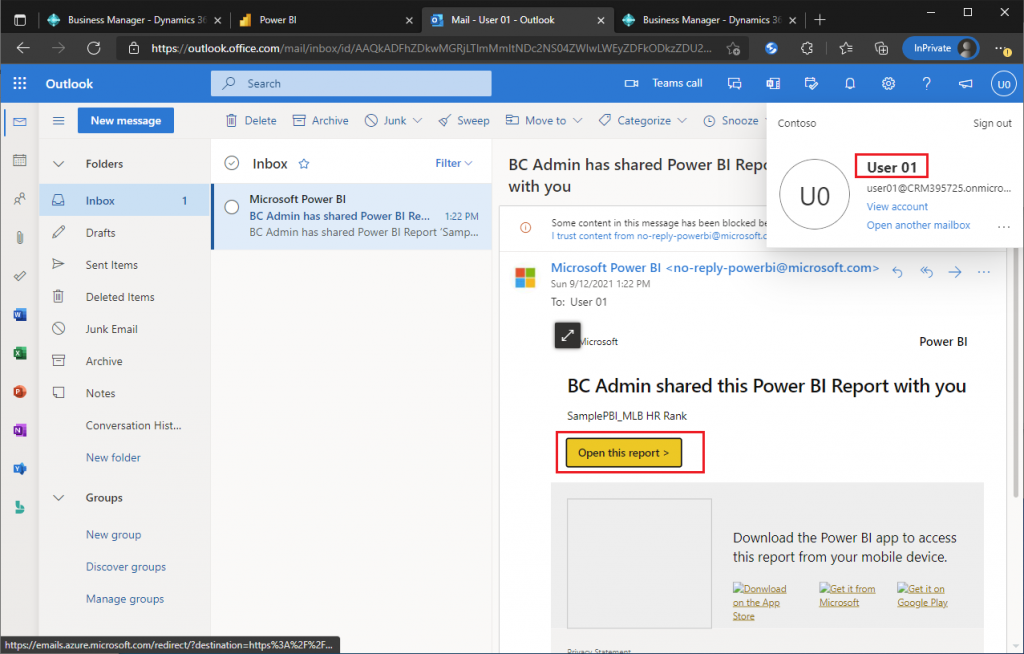Click the browser address bar

(x=431, y=48)
